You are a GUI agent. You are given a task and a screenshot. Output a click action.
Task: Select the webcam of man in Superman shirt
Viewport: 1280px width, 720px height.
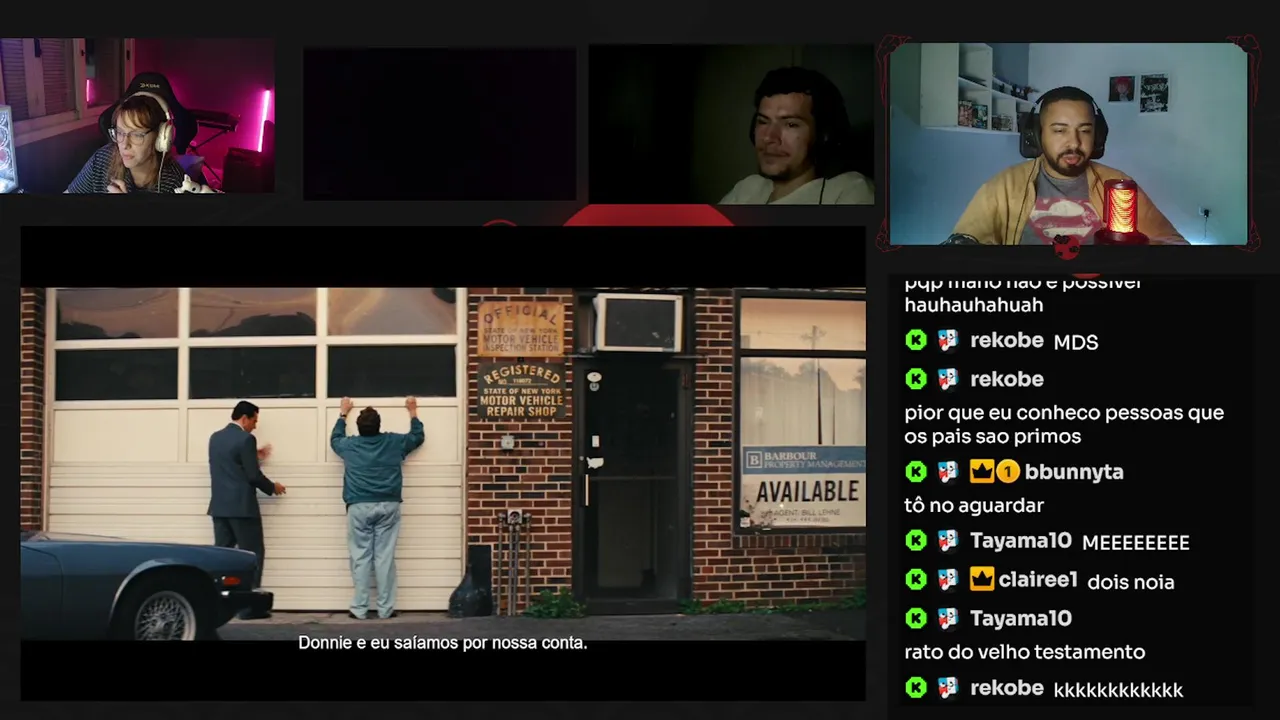coord(1068,144)
